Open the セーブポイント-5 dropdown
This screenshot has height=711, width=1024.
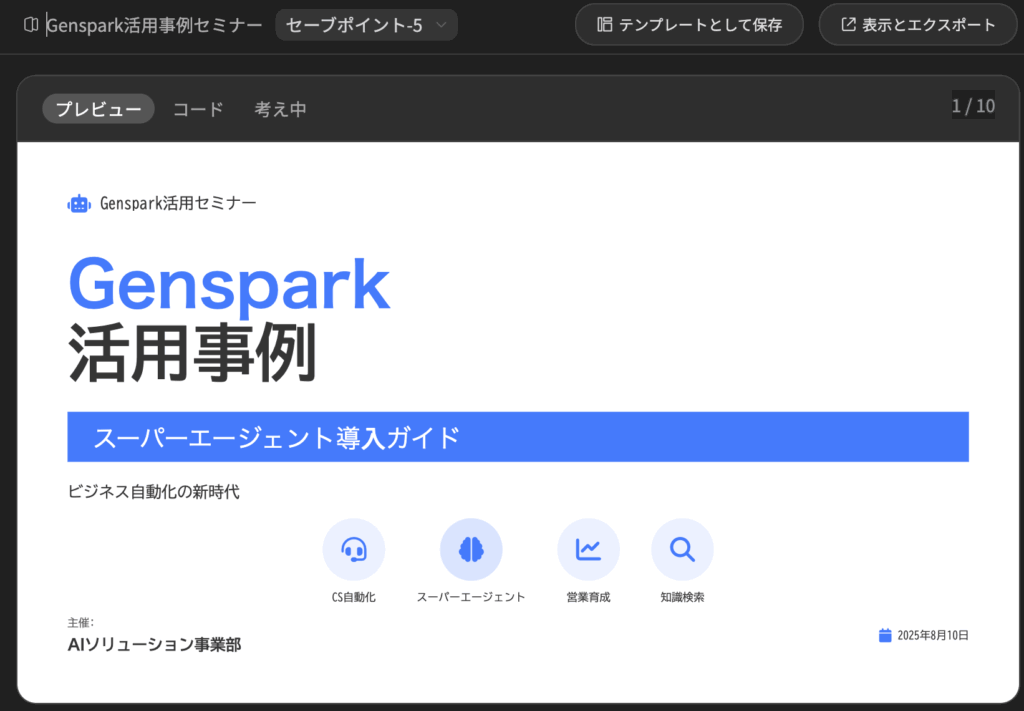366,25
